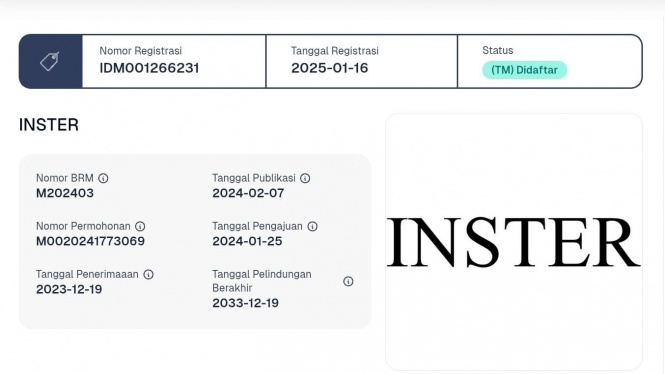
Task: Open info icon next to Tanggal Penerimaaan
Action: (148, 274)
